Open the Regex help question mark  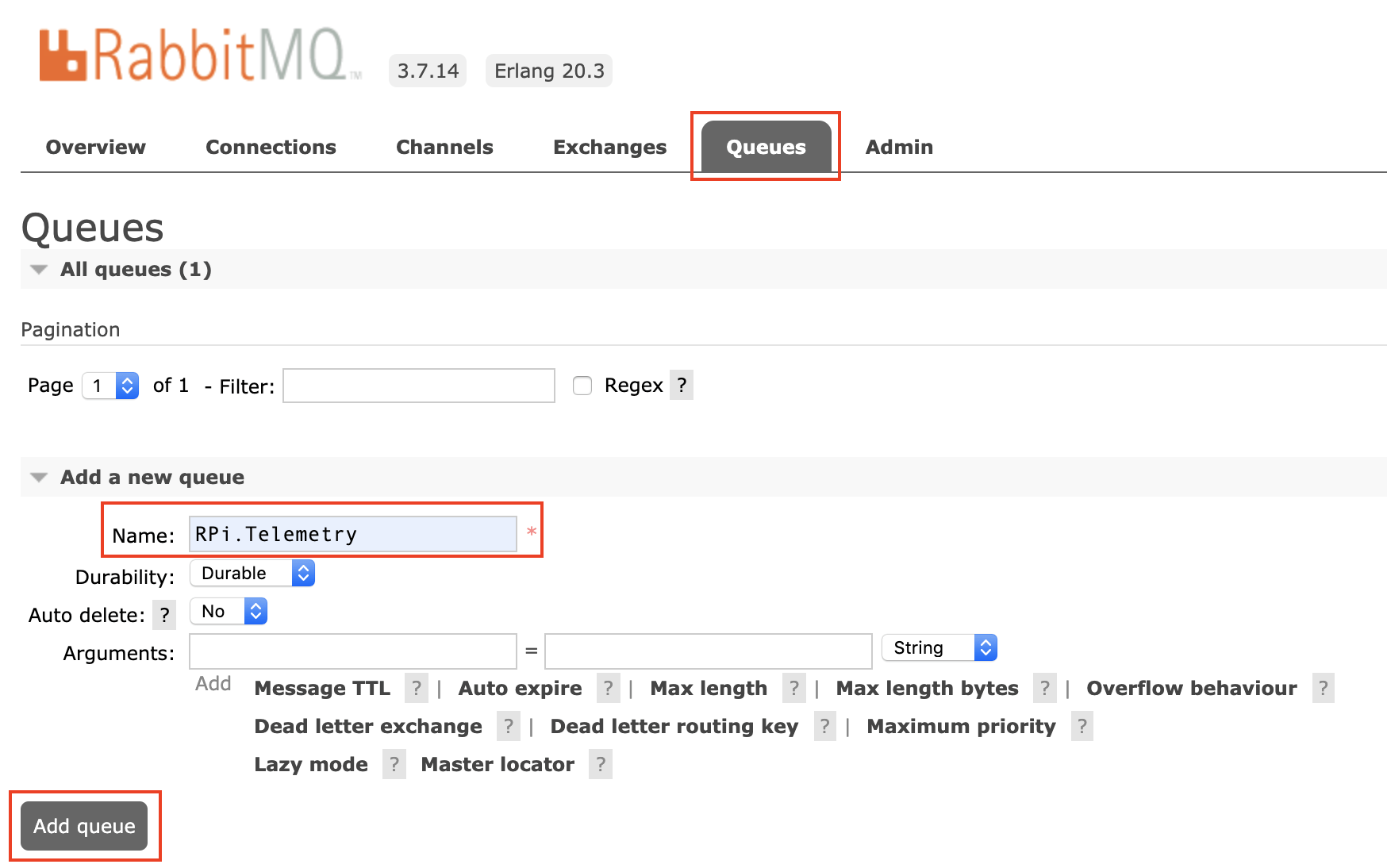coord(682,385)
